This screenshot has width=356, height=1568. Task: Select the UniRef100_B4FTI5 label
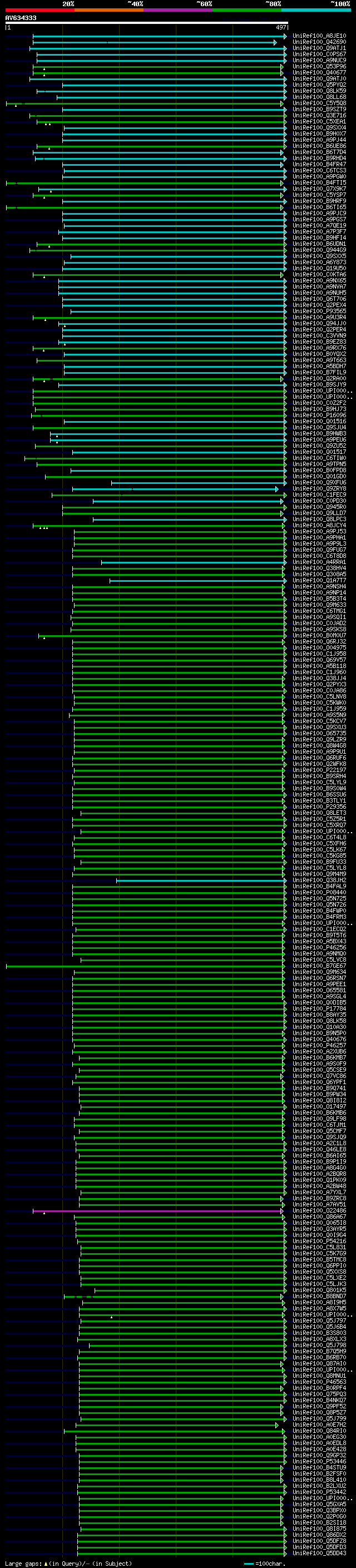point(319,183)
